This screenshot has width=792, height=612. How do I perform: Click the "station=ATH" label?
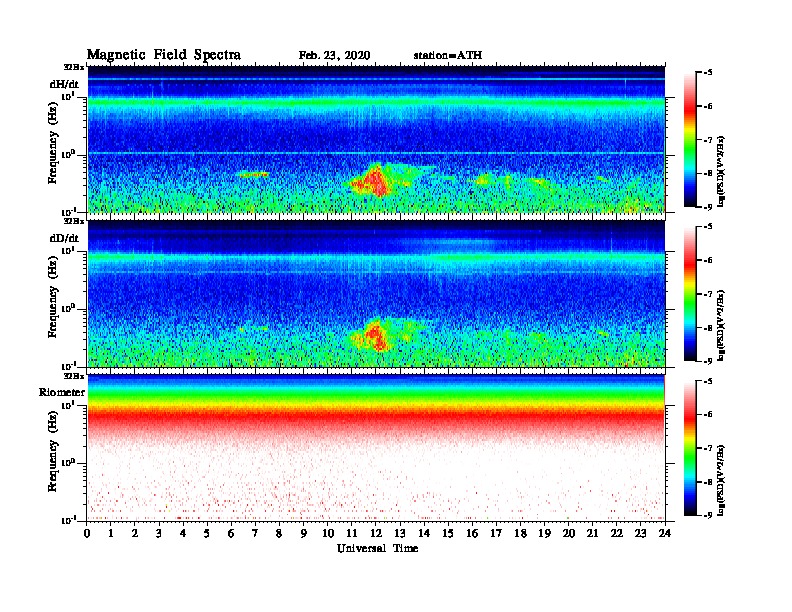448,56
